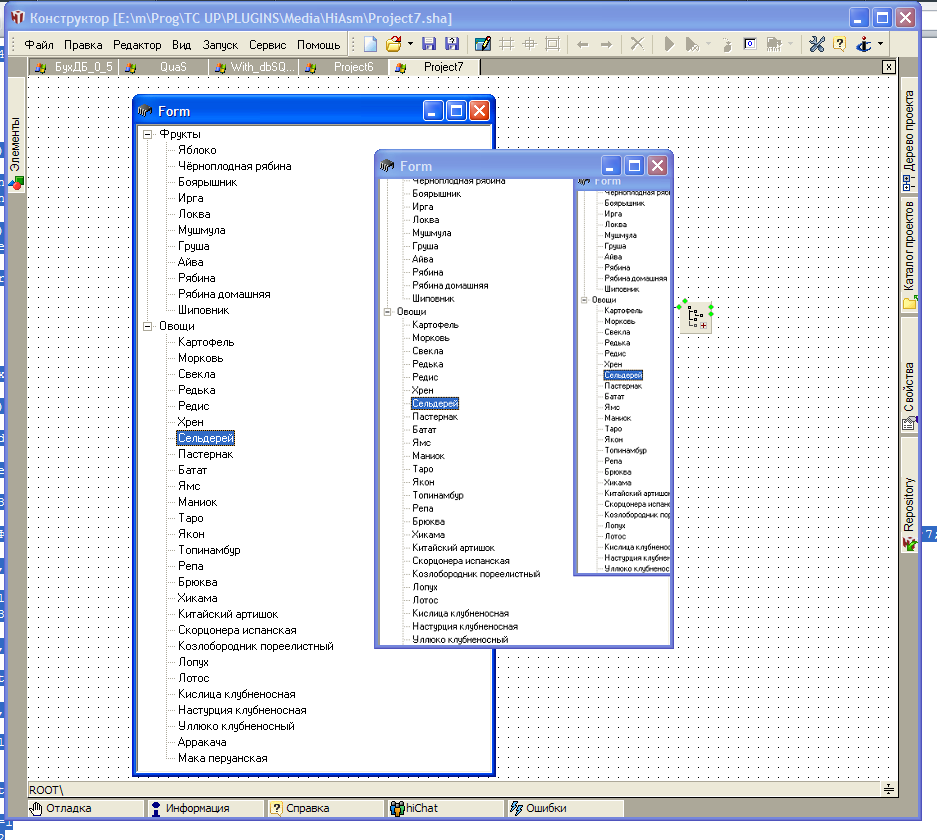Open the Сервис menu
Viewport: 937px width, 840px height.
tap(267, 45)
